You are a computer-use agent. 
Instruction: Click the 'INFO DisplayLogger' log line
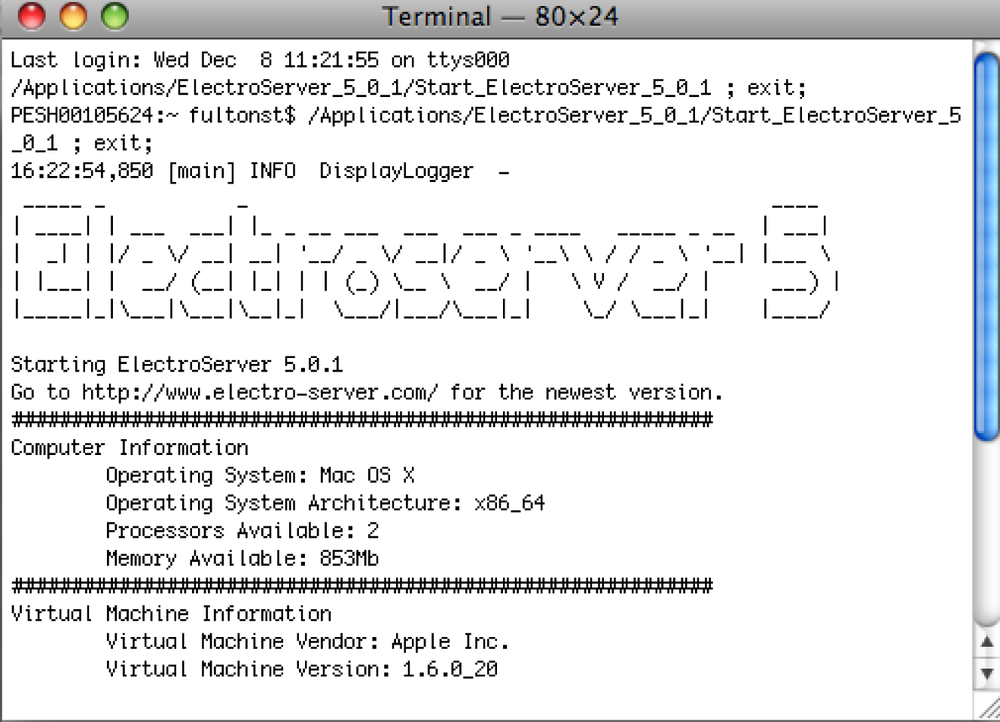260,171
